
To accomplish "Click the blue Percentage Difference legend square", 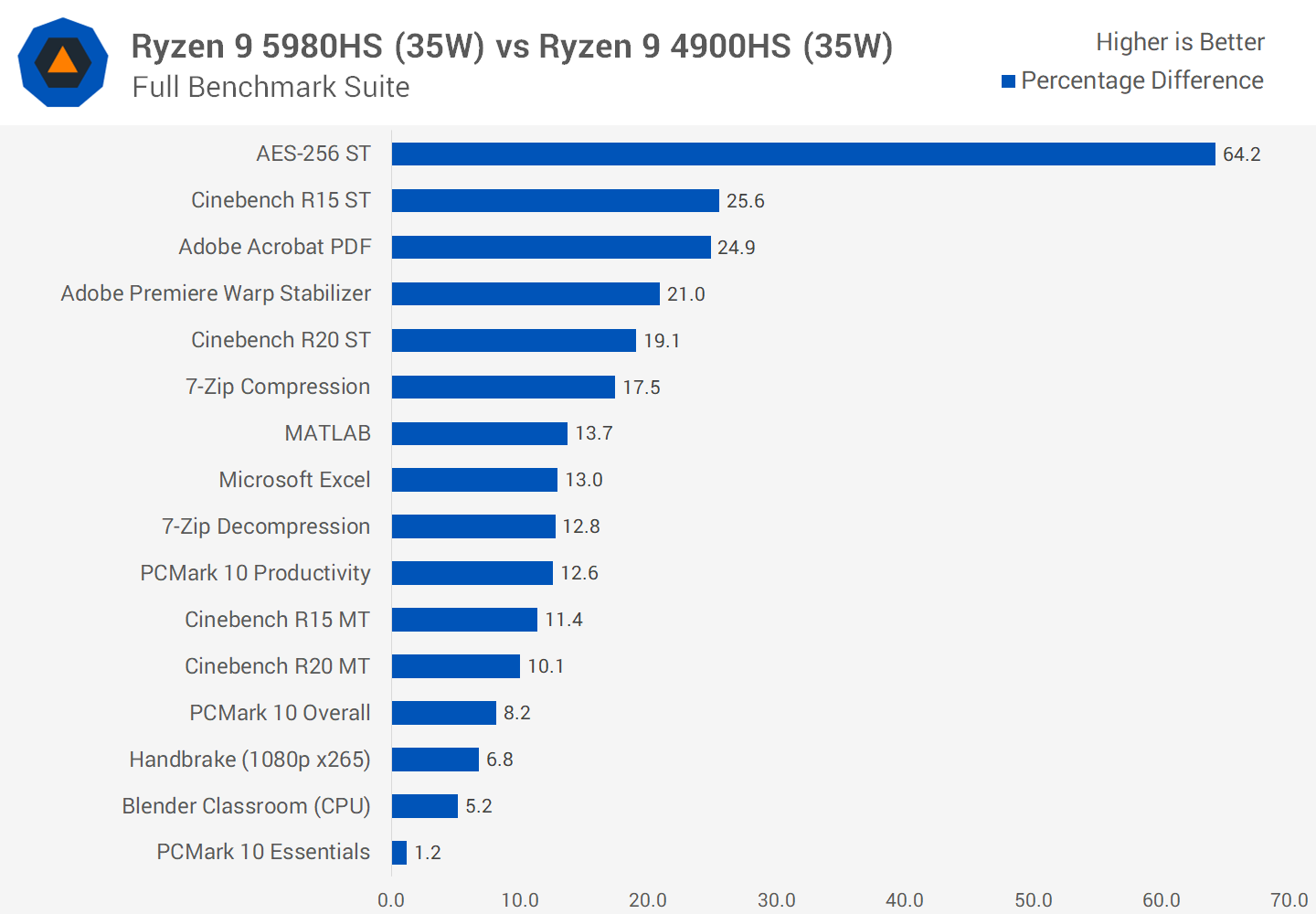I will click(x=1008, y=81).
